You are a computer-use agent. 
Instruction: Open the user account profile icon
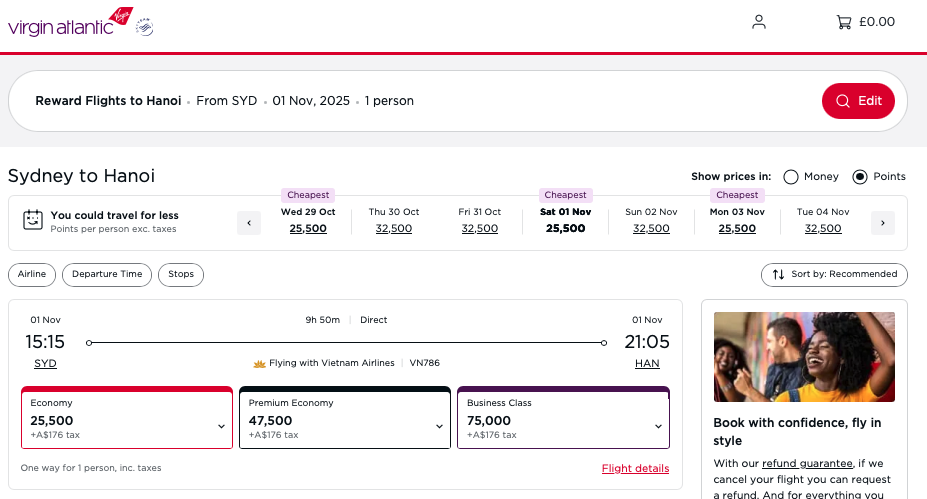(759, 22)
